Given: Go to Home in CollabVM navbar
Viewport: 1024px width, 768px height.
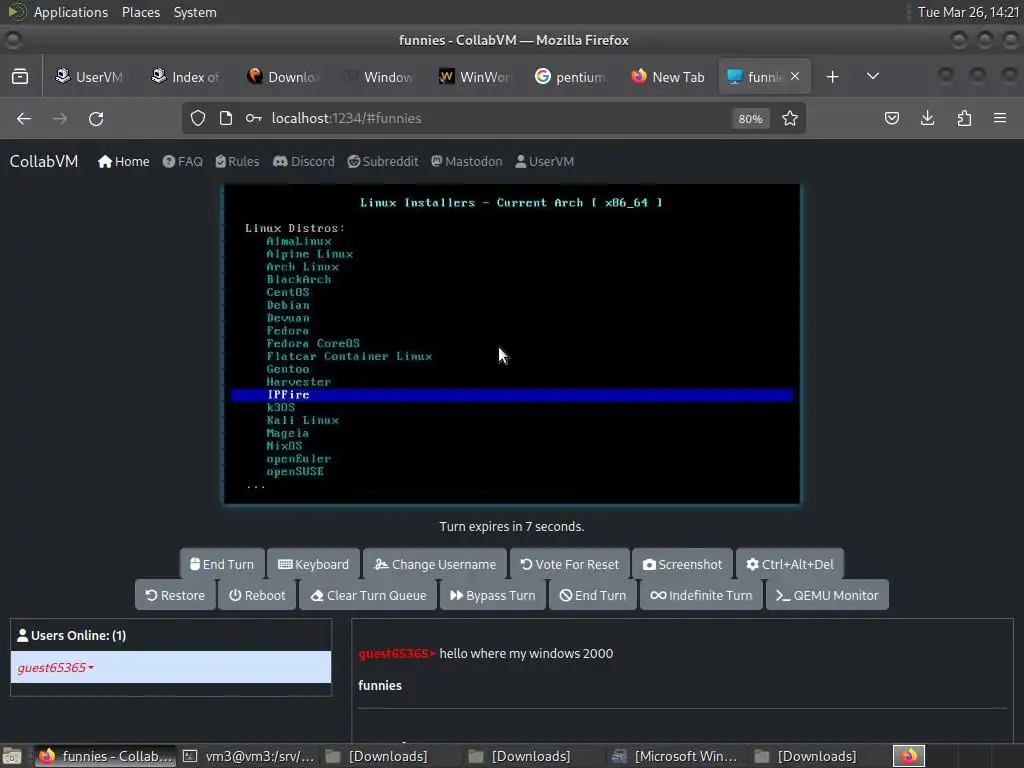Looking at the screenshot, I should click(123, 161).
